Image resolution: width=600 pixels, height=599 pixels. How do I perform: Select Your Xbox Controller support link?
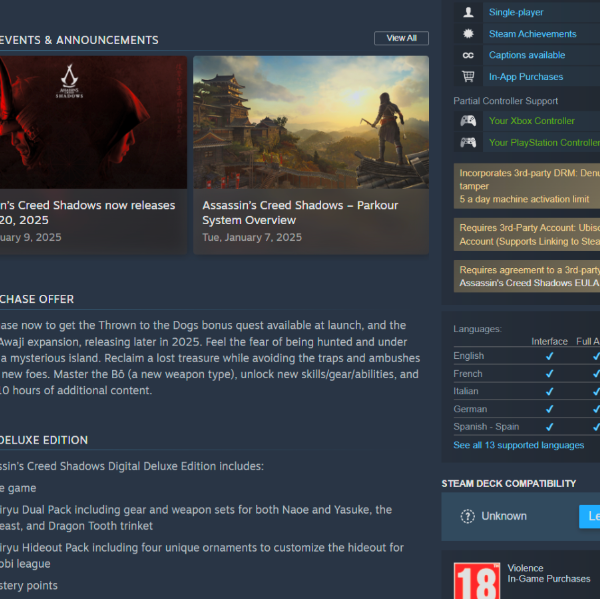pyautogui.click(x=532, y=121)
